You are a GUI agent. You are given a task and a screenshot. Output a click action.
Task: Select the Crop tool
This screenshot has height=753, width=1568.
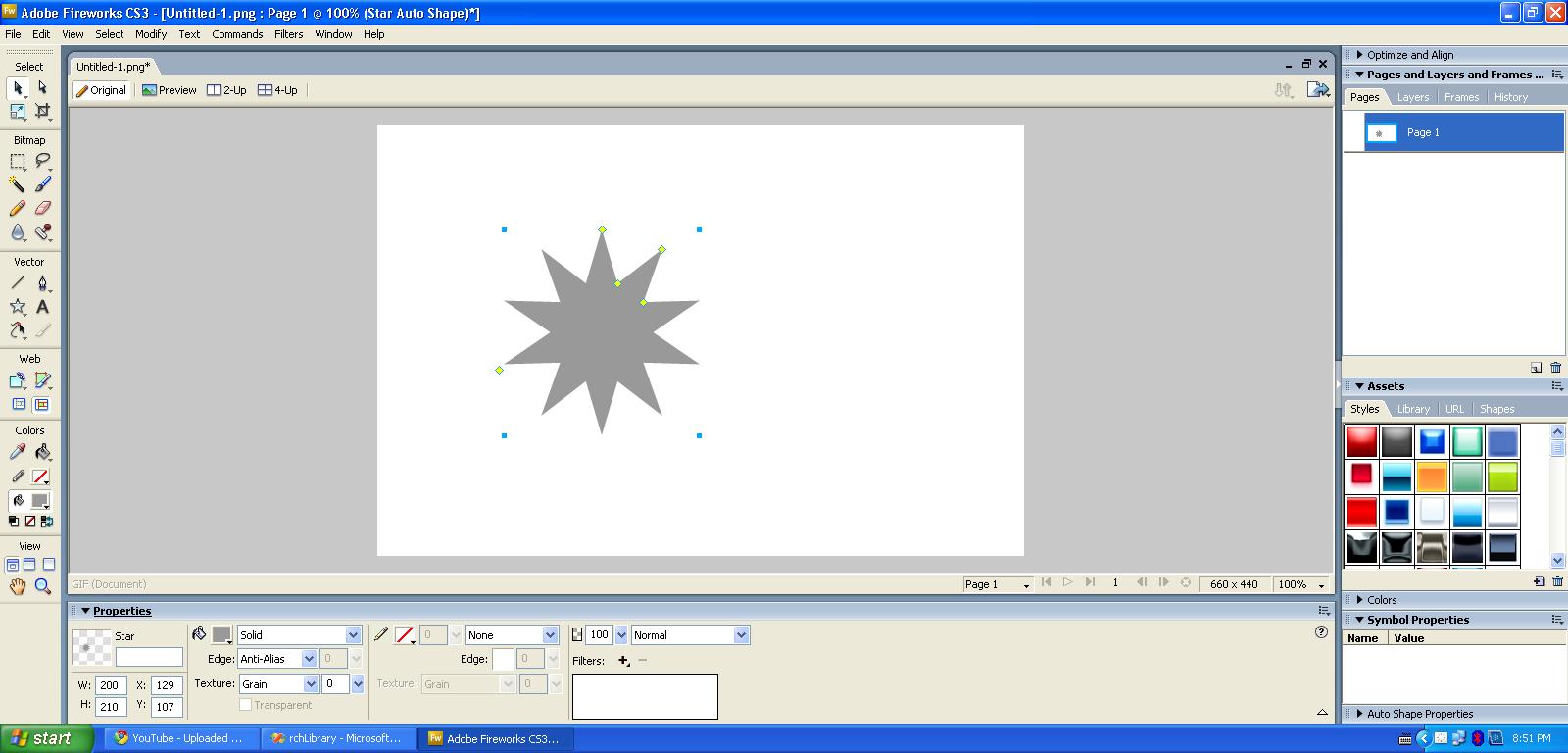[x=42, y=112]
